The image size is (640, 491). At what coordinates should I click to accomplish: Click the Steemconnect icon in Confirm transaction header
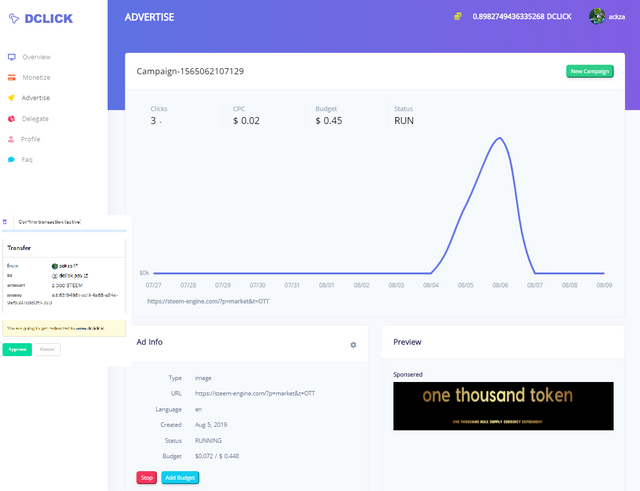(5, 222)
